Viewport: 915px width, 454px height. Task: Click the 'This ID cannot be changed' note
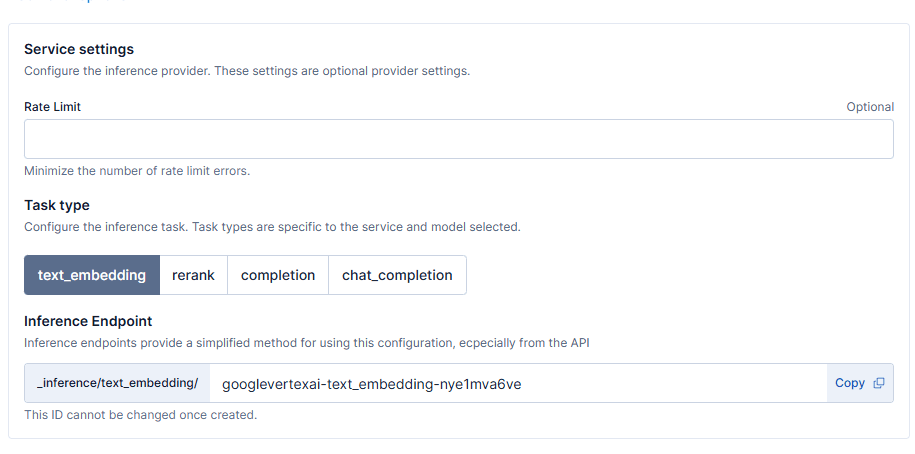coord(140,414)
